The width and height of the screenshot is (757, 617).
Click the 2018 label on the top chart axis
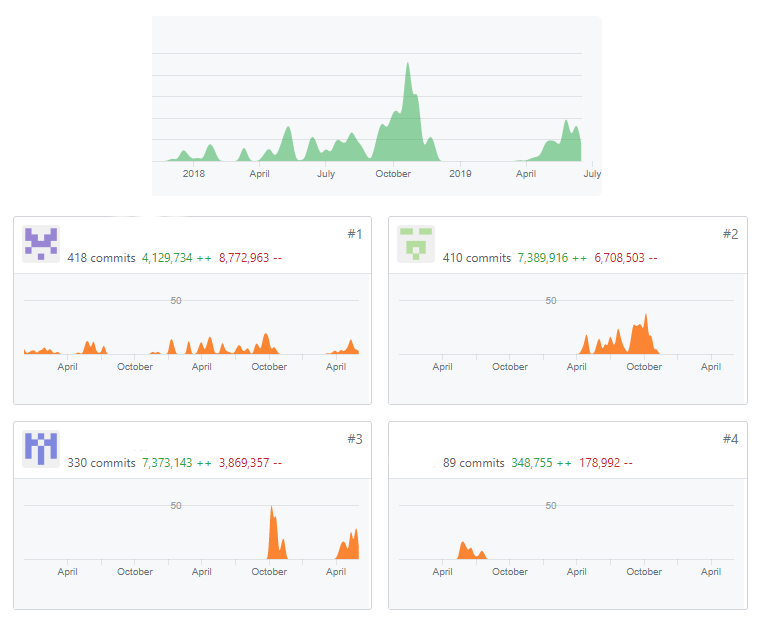[194, 174]
